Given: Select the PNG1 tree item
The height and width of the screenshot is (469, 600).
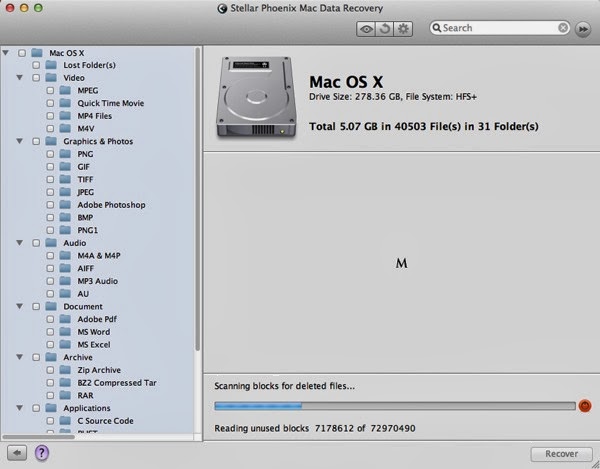Looking at the screenshot, I should point(88,230).
